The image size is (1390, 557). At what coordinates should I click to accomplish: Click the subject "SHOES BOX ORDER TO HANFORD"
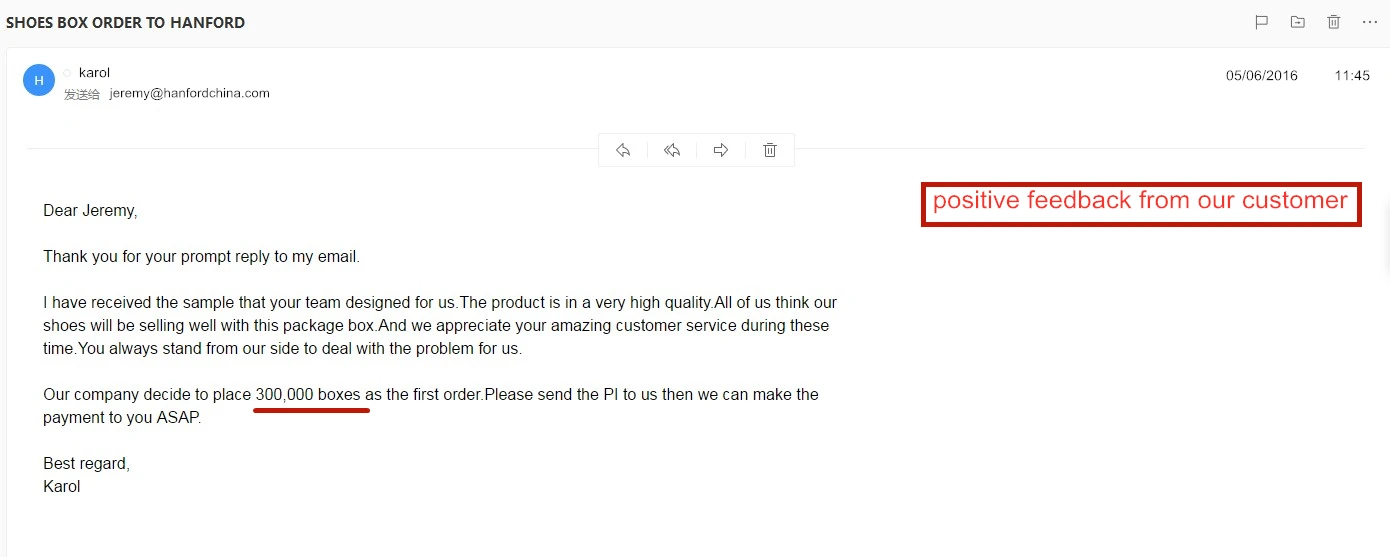(x=125, y=22)
